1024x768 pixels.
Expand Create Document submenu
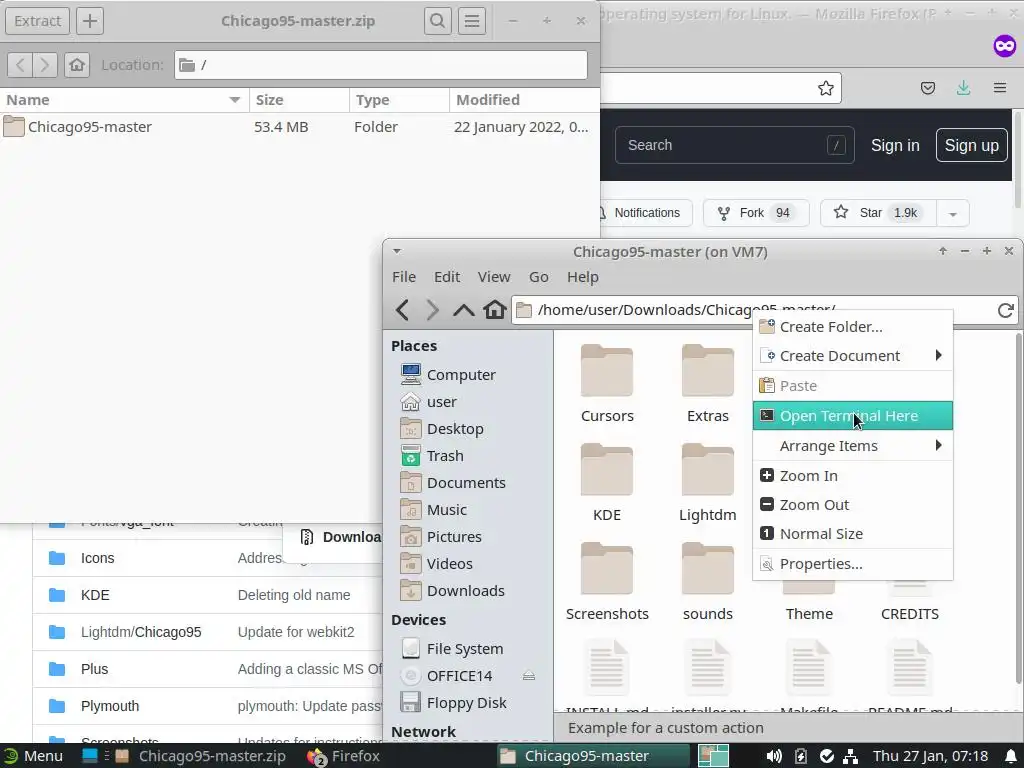[853, 356]
